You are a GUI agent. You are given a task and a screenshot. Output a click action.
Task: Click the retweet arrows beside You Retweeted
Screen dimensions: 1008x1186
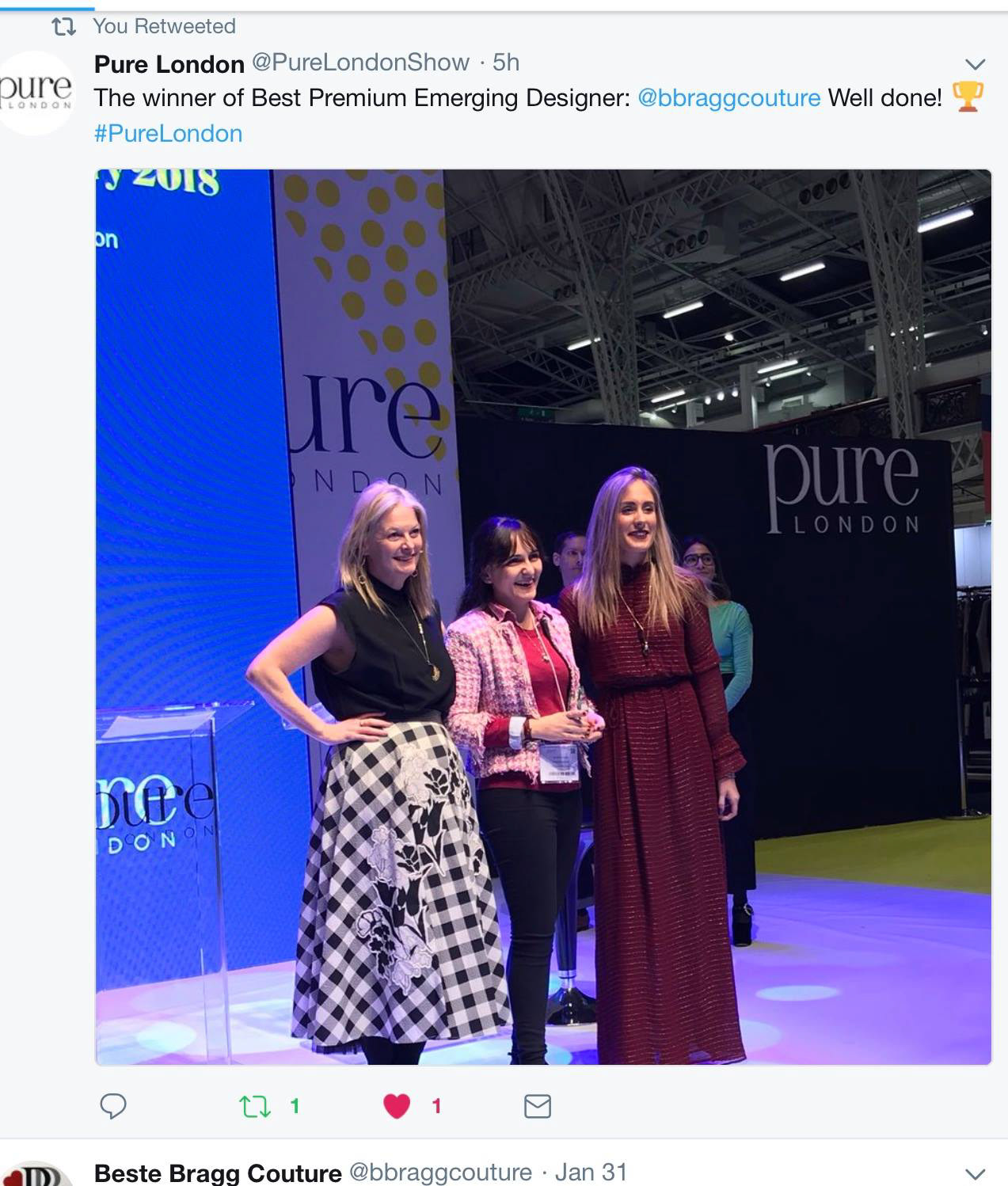pyautogui.click(x=63, y=27)
